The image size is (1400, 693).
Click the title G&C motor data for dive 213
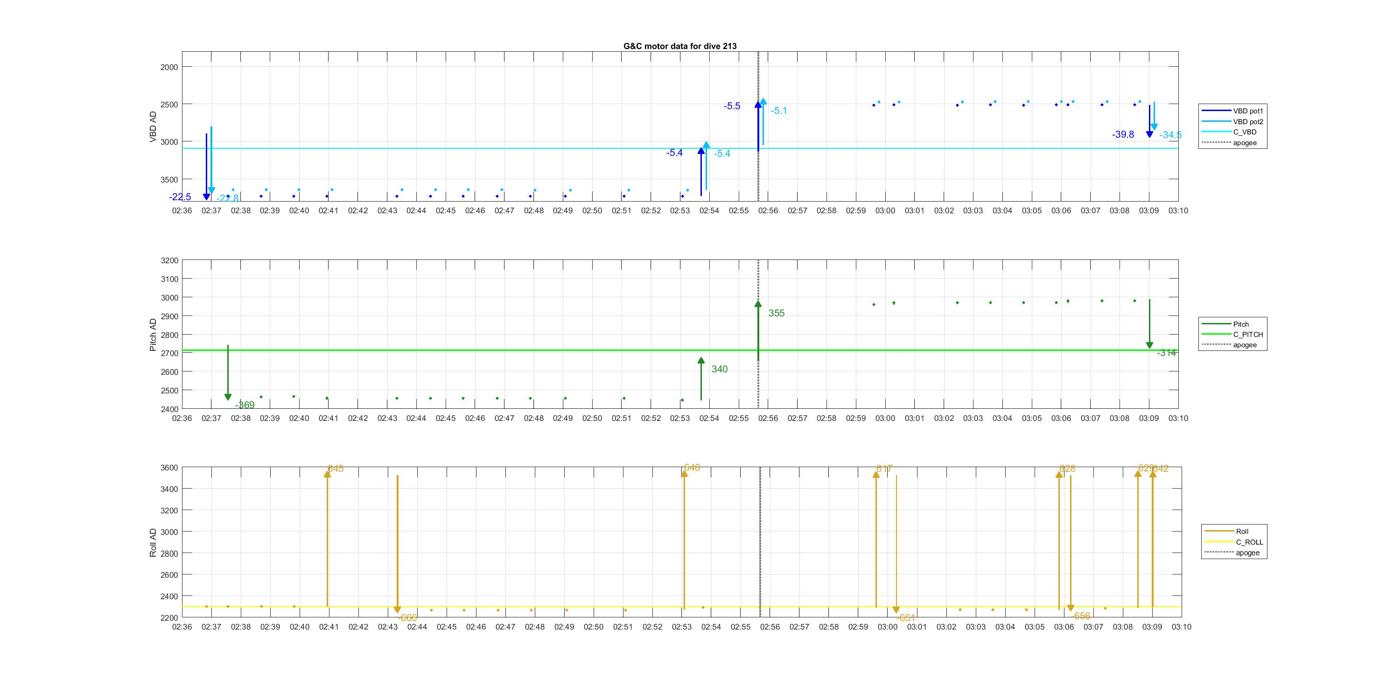680,46
